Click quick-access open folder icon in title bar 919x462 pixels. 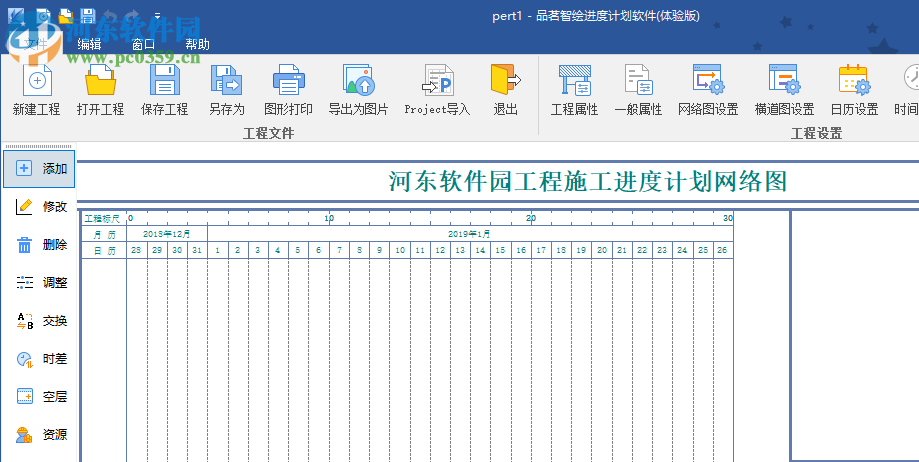tap(66, 16)
